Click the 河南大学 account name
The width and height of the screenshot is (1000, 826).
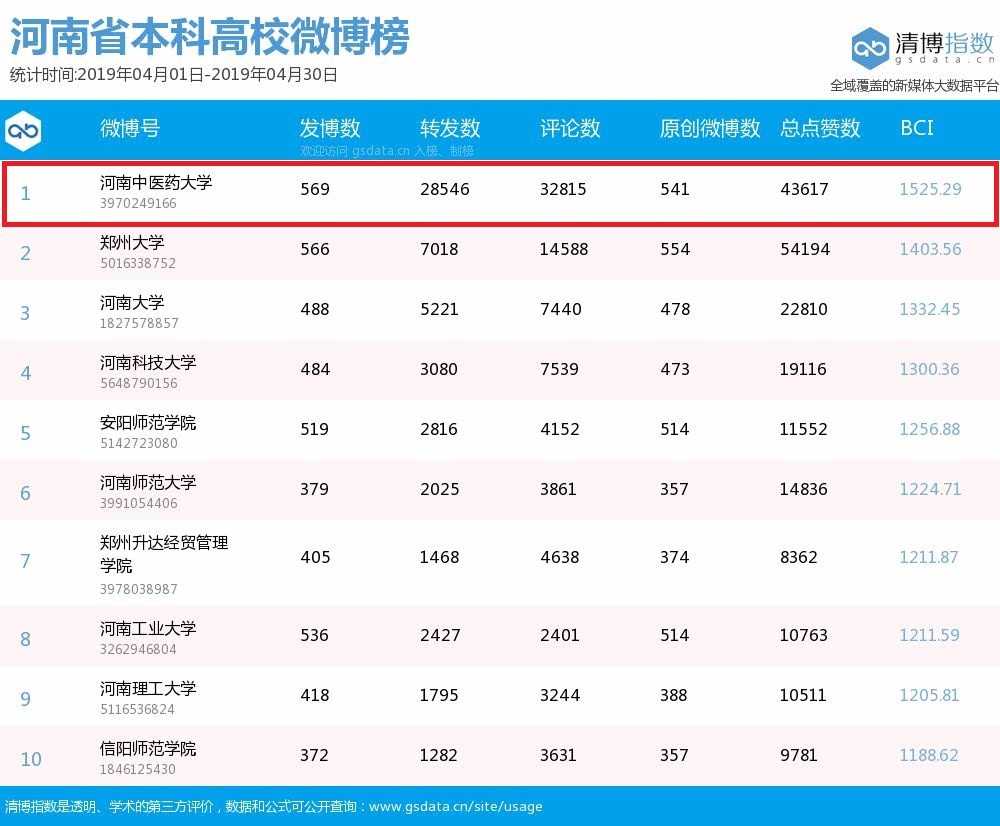pos(132,303)
